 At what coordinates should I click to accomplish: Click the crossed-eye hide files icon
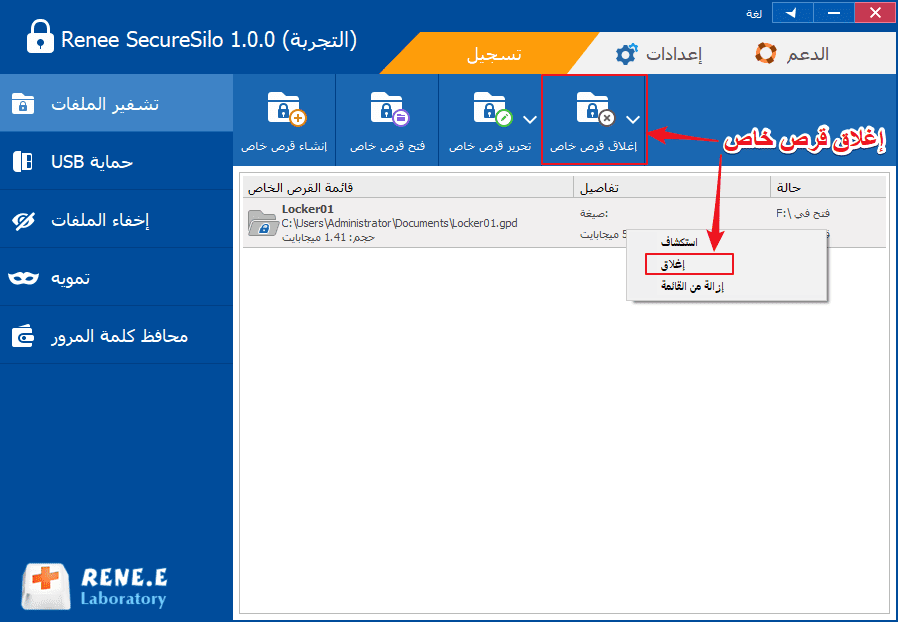(23, 221)
